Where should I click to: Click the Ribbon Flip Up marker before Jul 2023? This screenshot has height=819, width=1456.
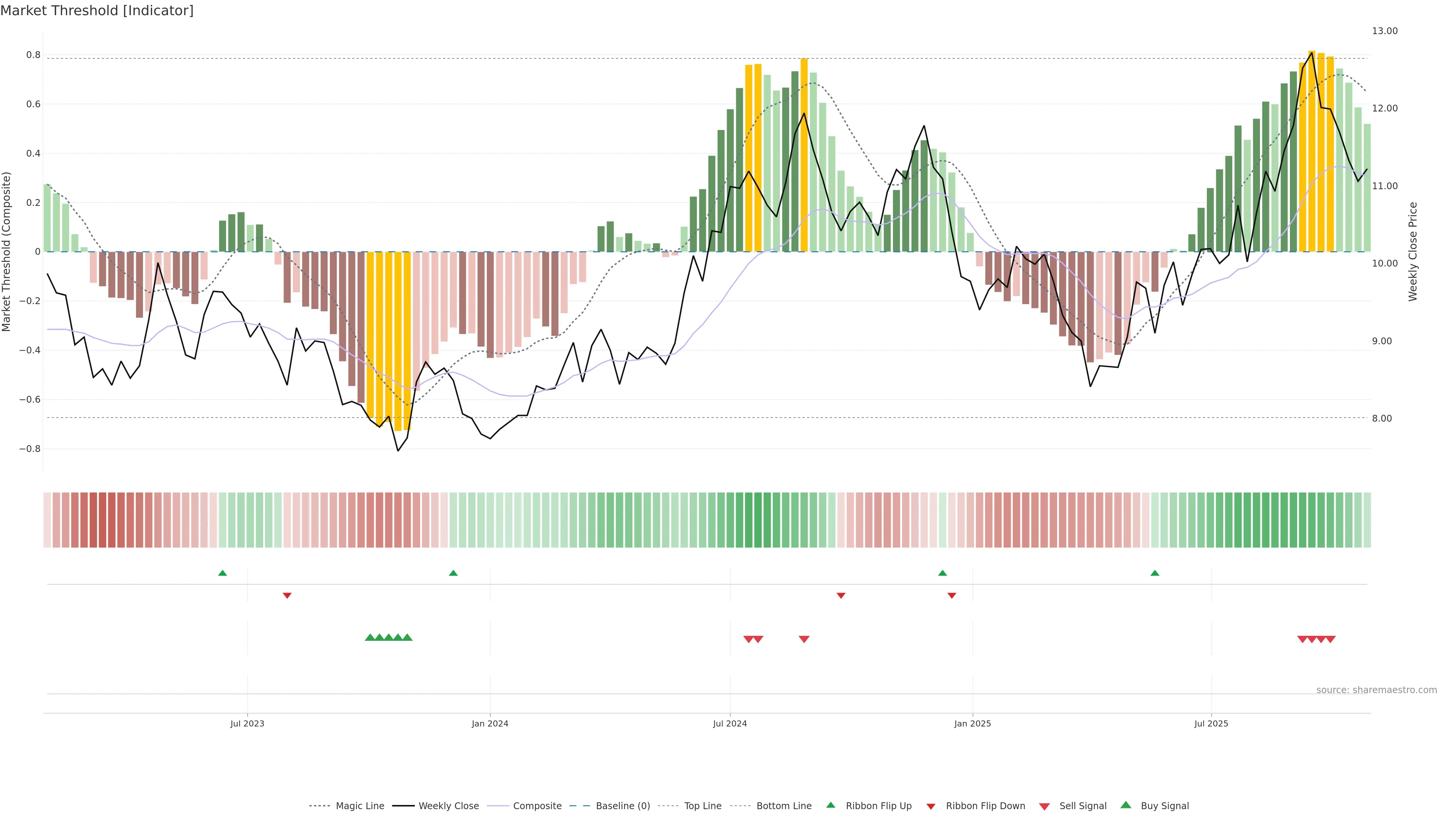click(x=223, y=573)
